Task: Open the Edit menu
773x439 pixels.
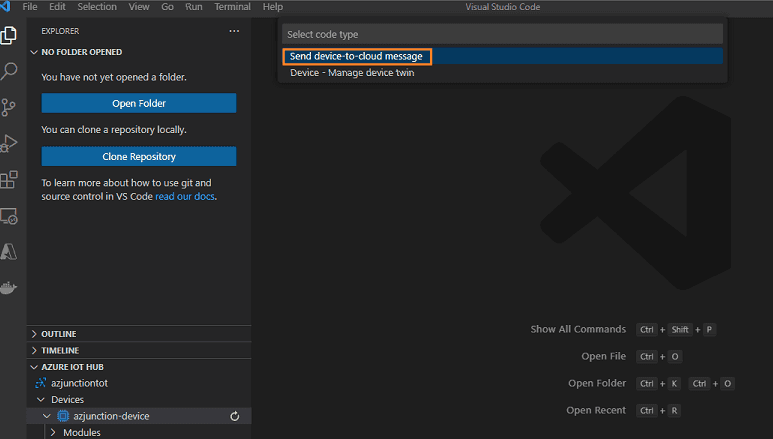Action: [x=57, y=7]
